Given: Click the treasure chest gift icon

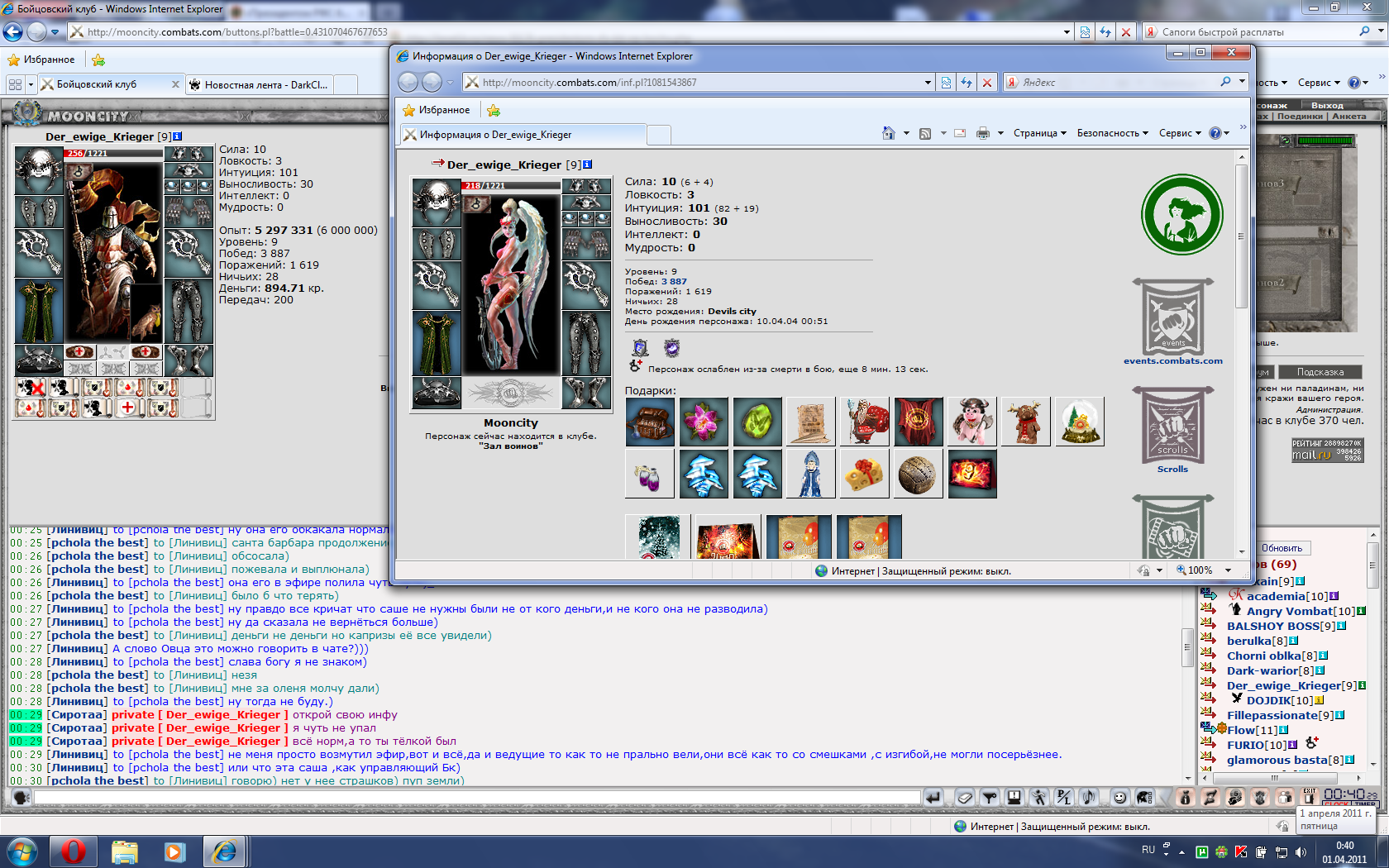Looking at the screenshot, I should [650, 422].
